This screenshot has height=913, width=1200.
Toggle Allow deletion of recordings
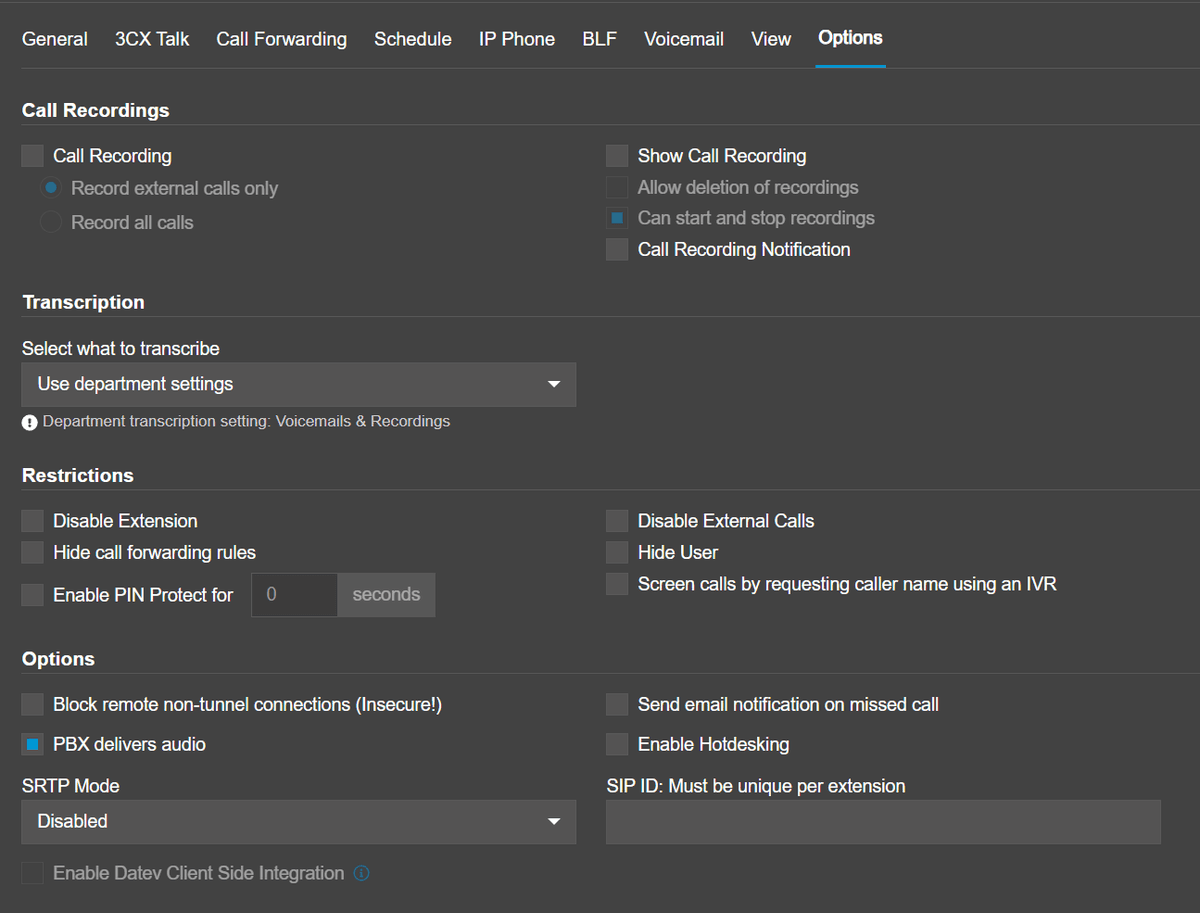[x=617, y=187]
